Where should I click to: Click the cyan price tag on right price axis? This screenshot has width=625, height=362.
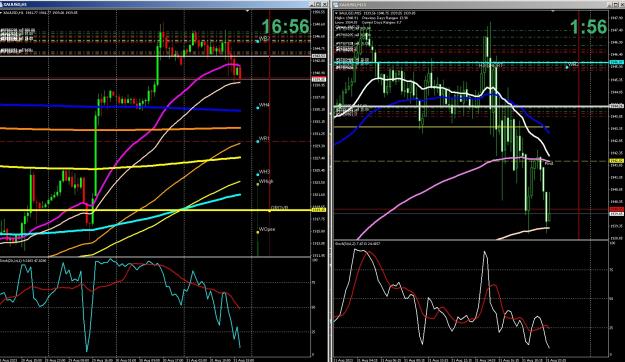[x=617, y=62]
